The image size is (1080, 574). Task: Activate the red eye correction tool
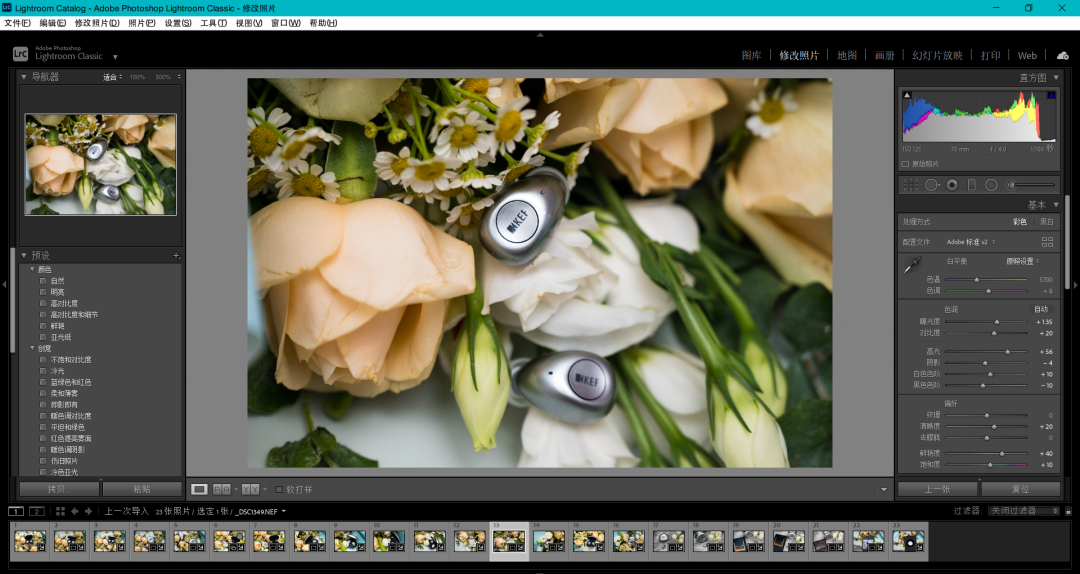[952, 185]
